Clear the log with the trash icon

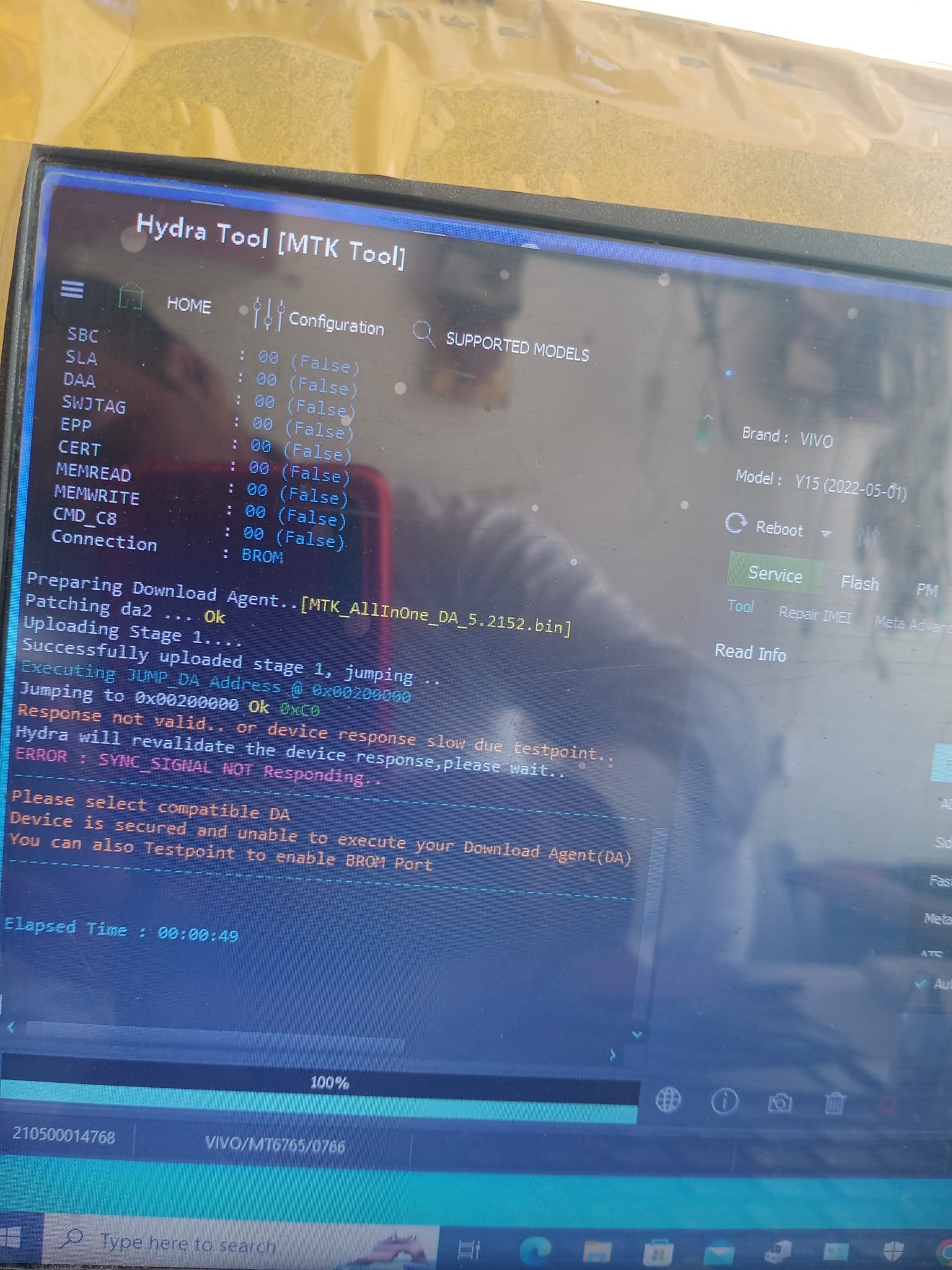834,1103
